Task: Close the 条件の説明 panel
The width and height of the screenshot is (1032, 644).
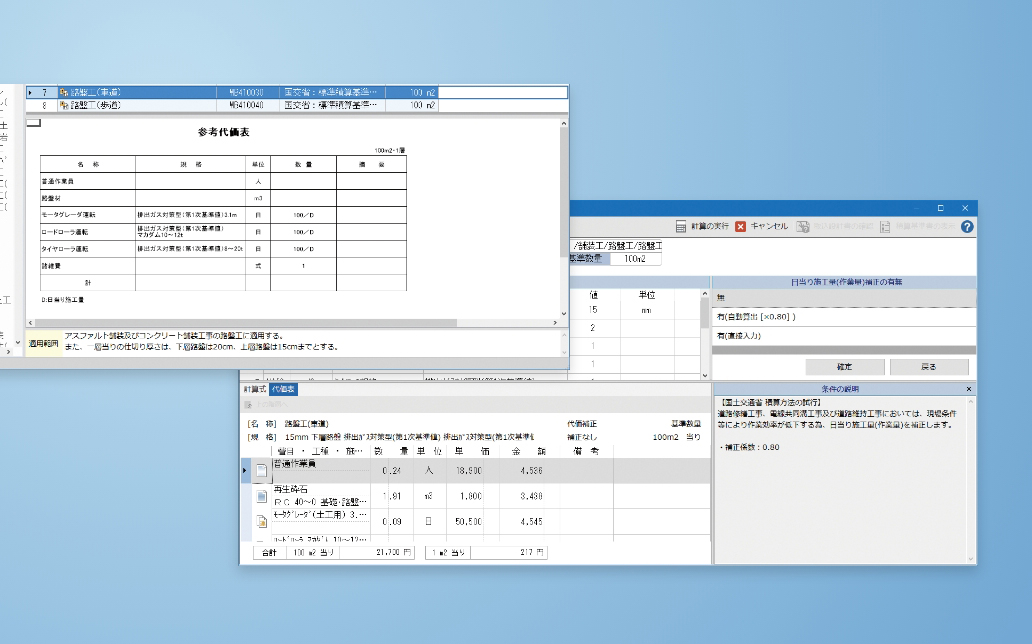Action: pos(968,389)
